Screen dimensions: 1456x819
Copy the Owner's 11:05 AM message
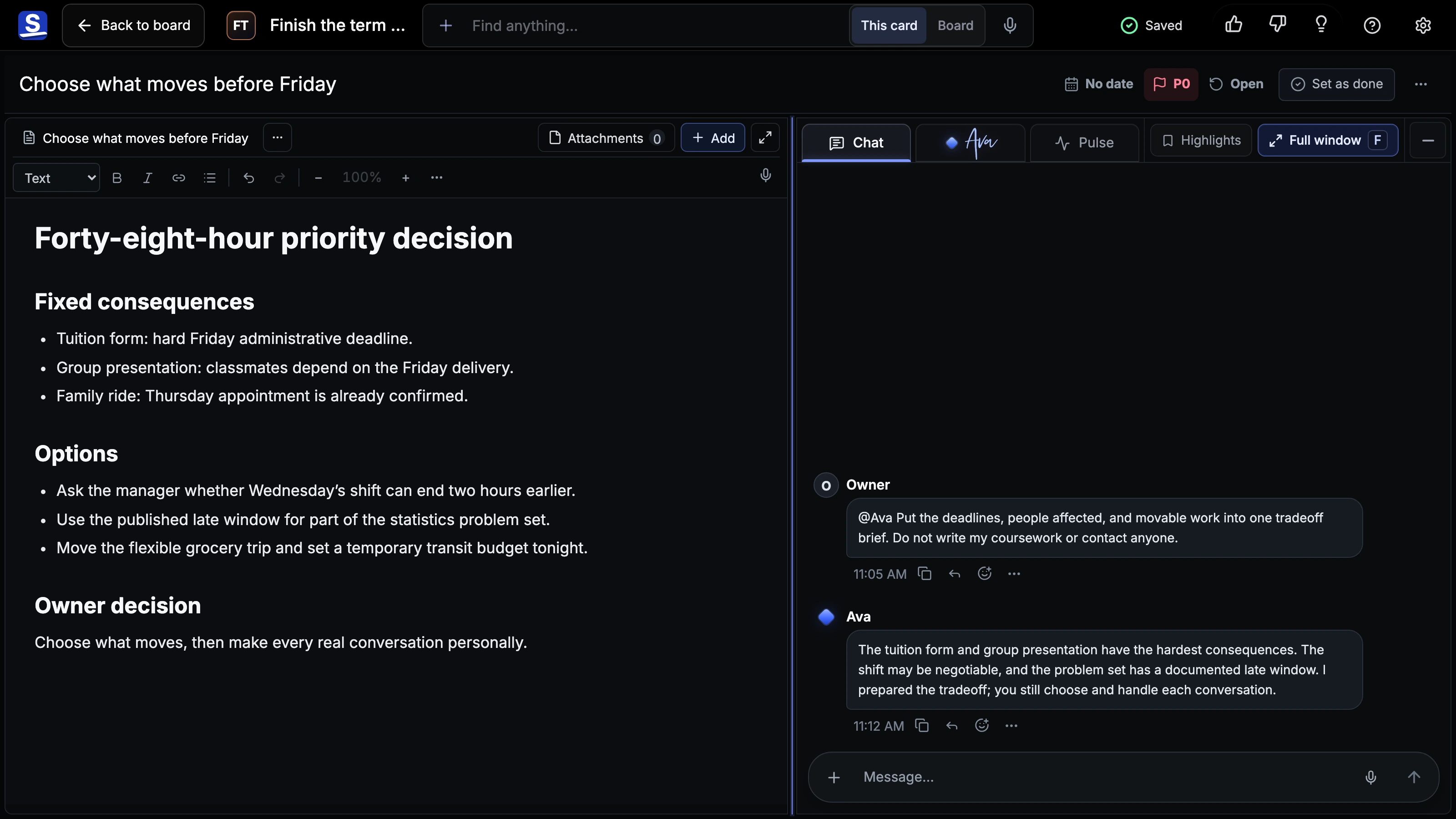925,574
